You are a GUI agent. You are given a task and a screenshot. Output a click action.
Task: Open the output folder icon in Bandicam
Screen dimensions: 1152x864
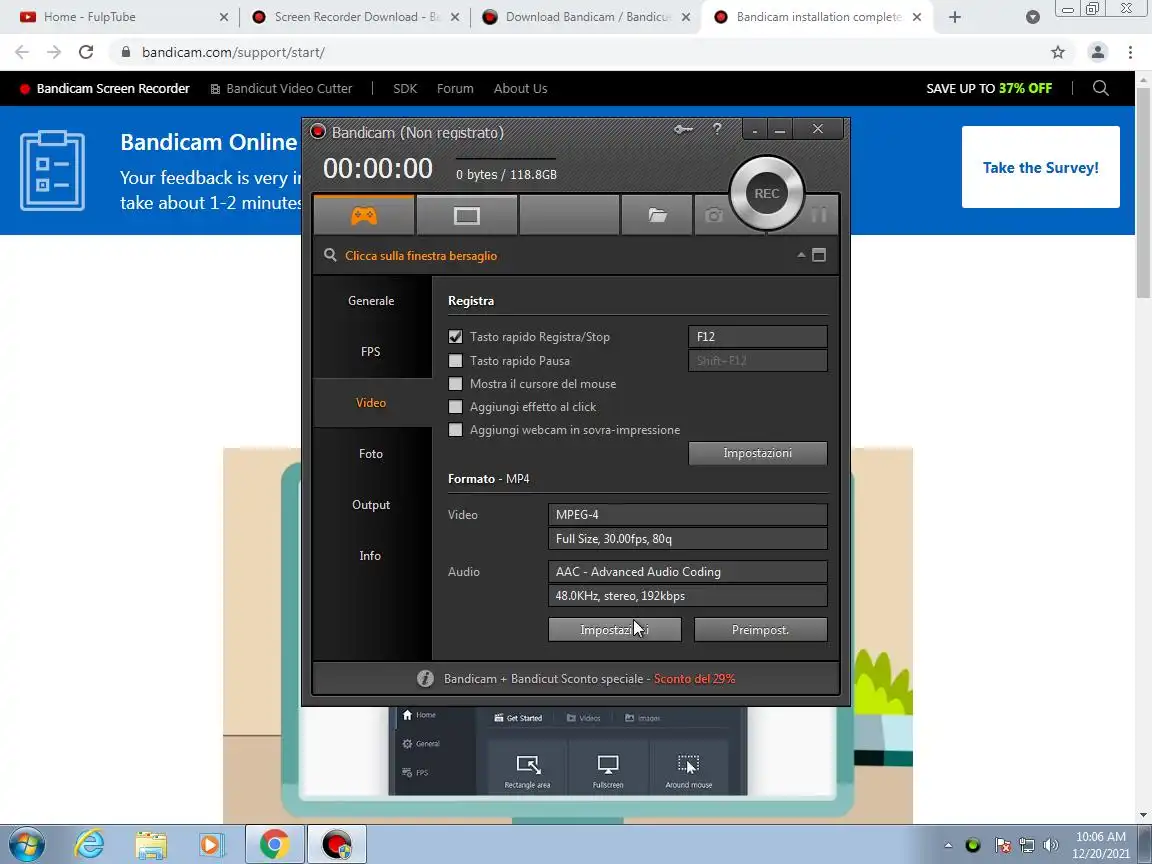tap(658, 215)
